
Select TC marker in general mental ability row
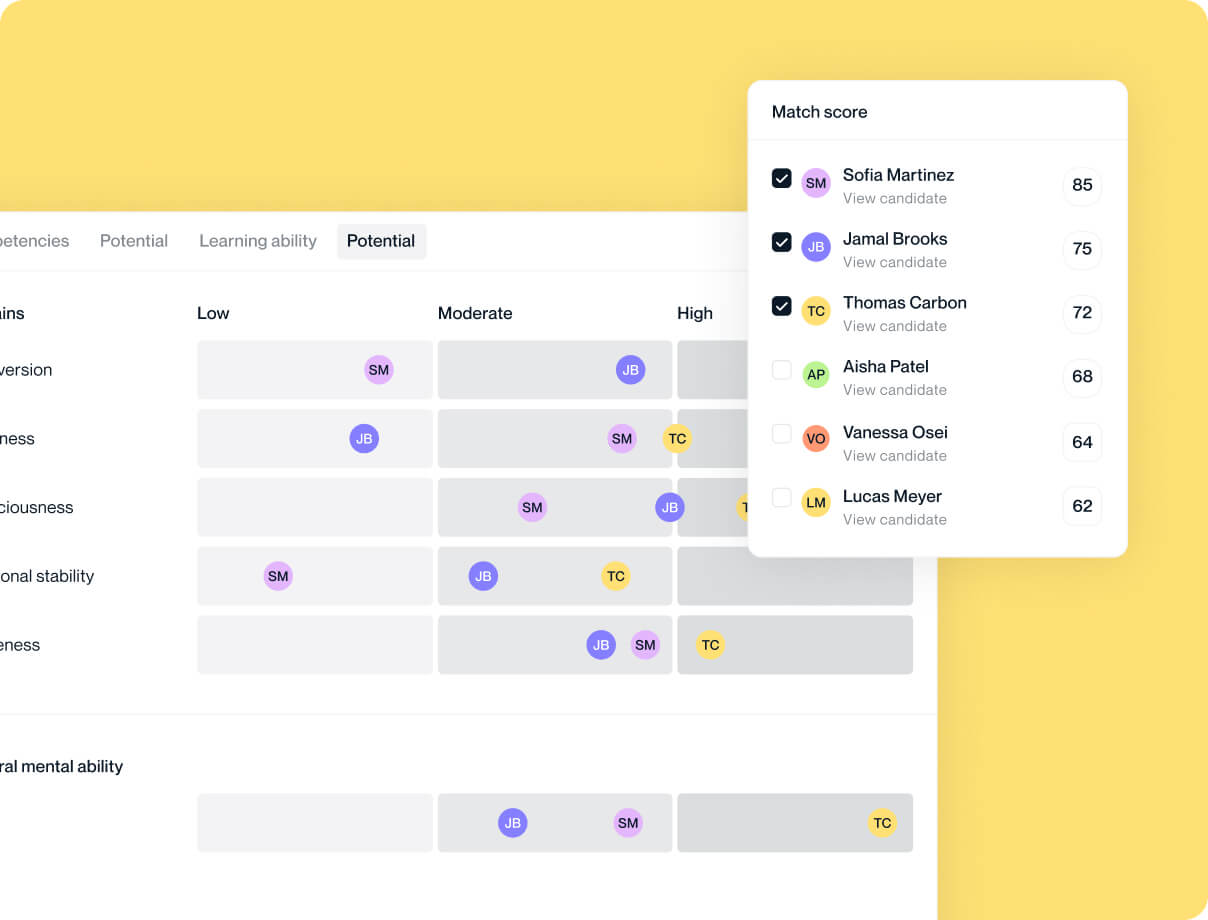coord(882,823)
